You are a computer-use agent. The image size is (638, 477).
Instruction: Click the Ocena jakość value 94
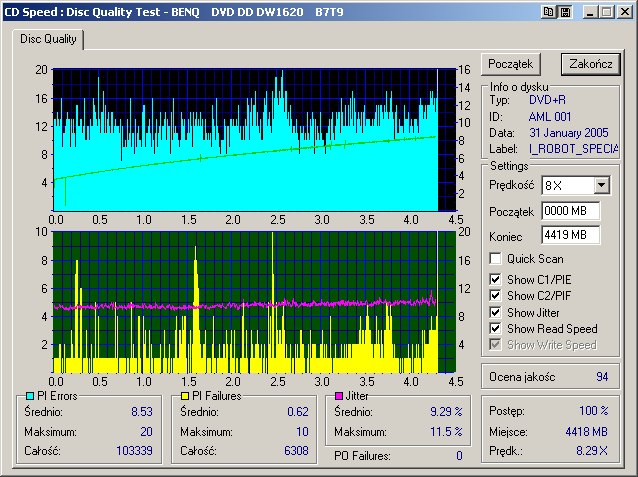coord(602,377)
